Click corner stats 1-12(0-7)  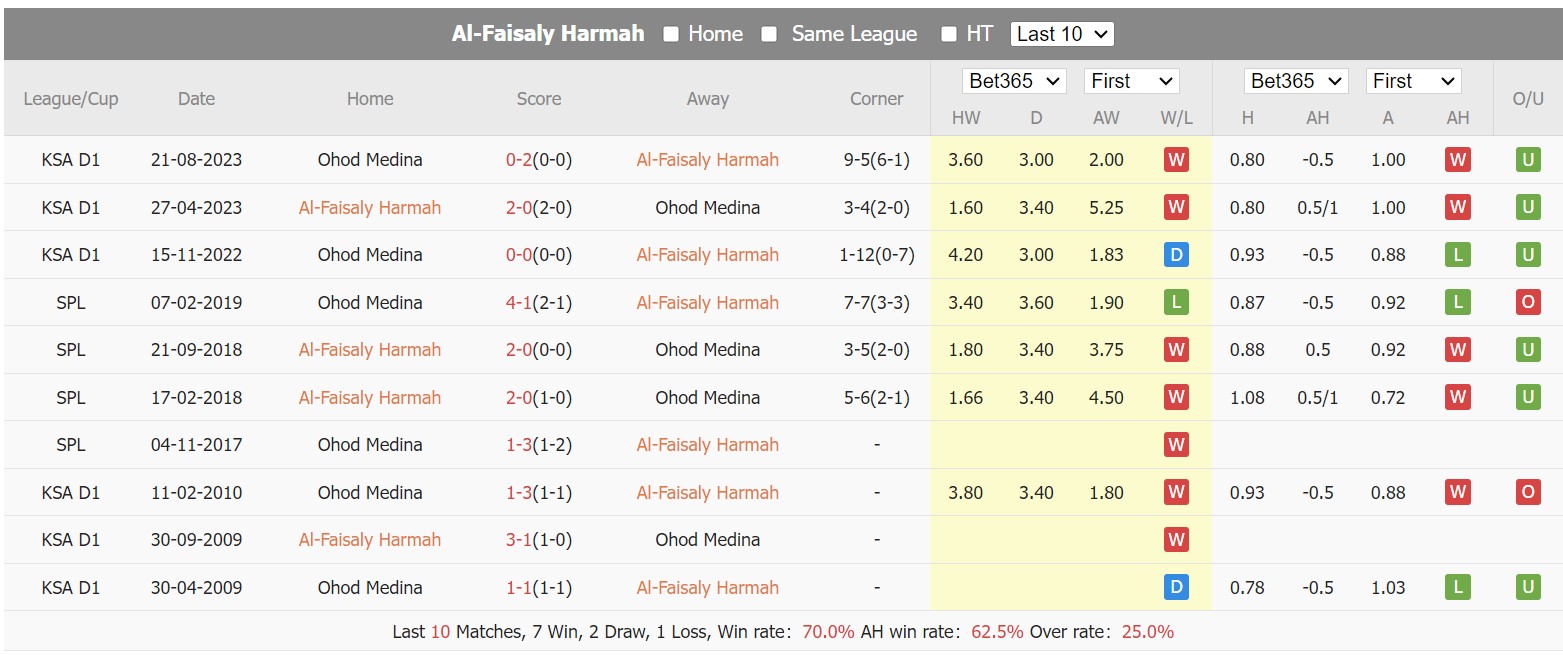[x=876, y=255]
